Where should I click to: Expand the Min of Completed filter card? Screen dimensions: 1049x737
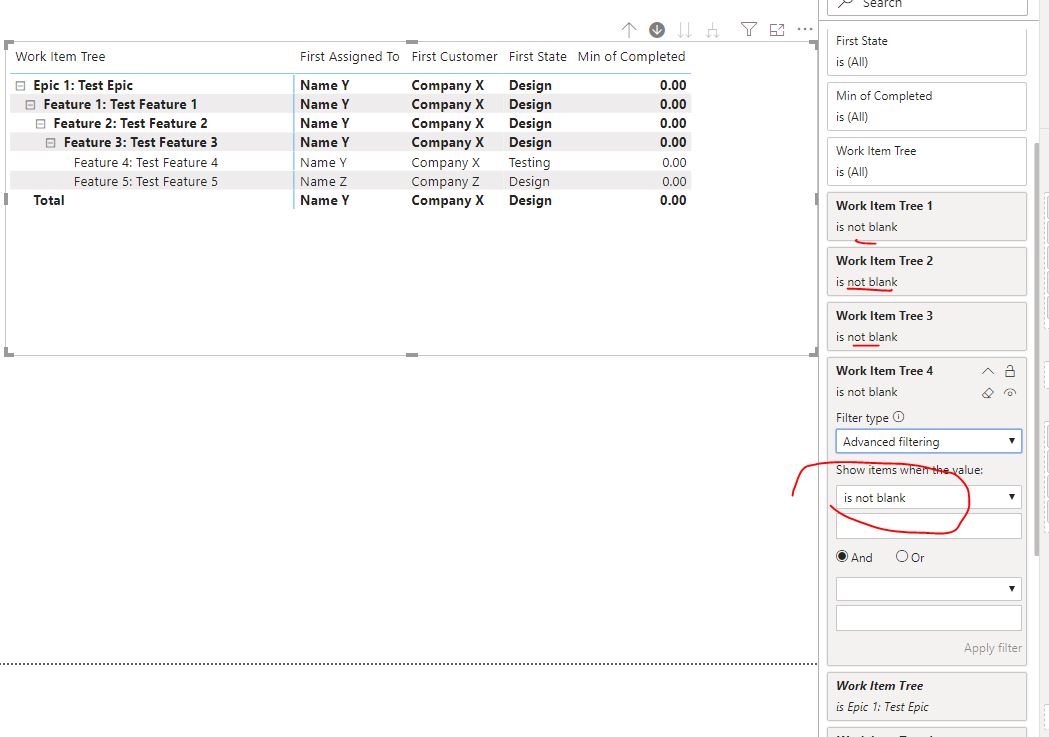click(927, 106)
